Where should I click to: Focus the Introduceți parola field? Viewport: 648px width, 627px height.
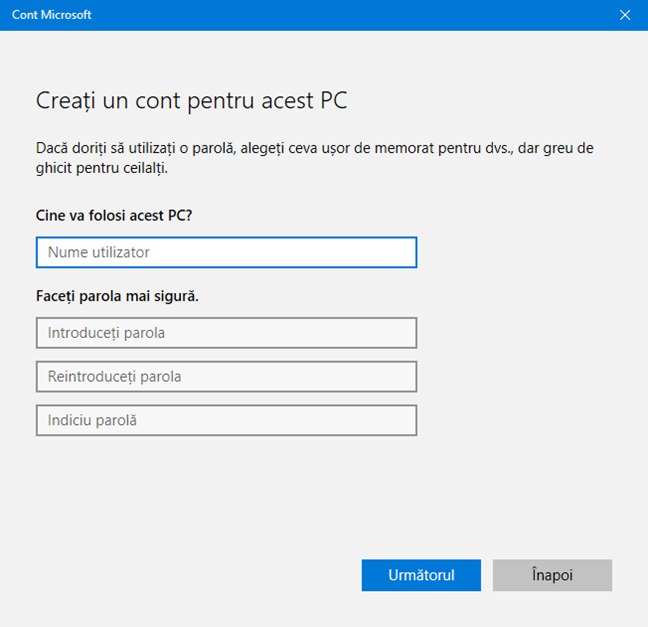pyautogui.click(x=226, y=333)
